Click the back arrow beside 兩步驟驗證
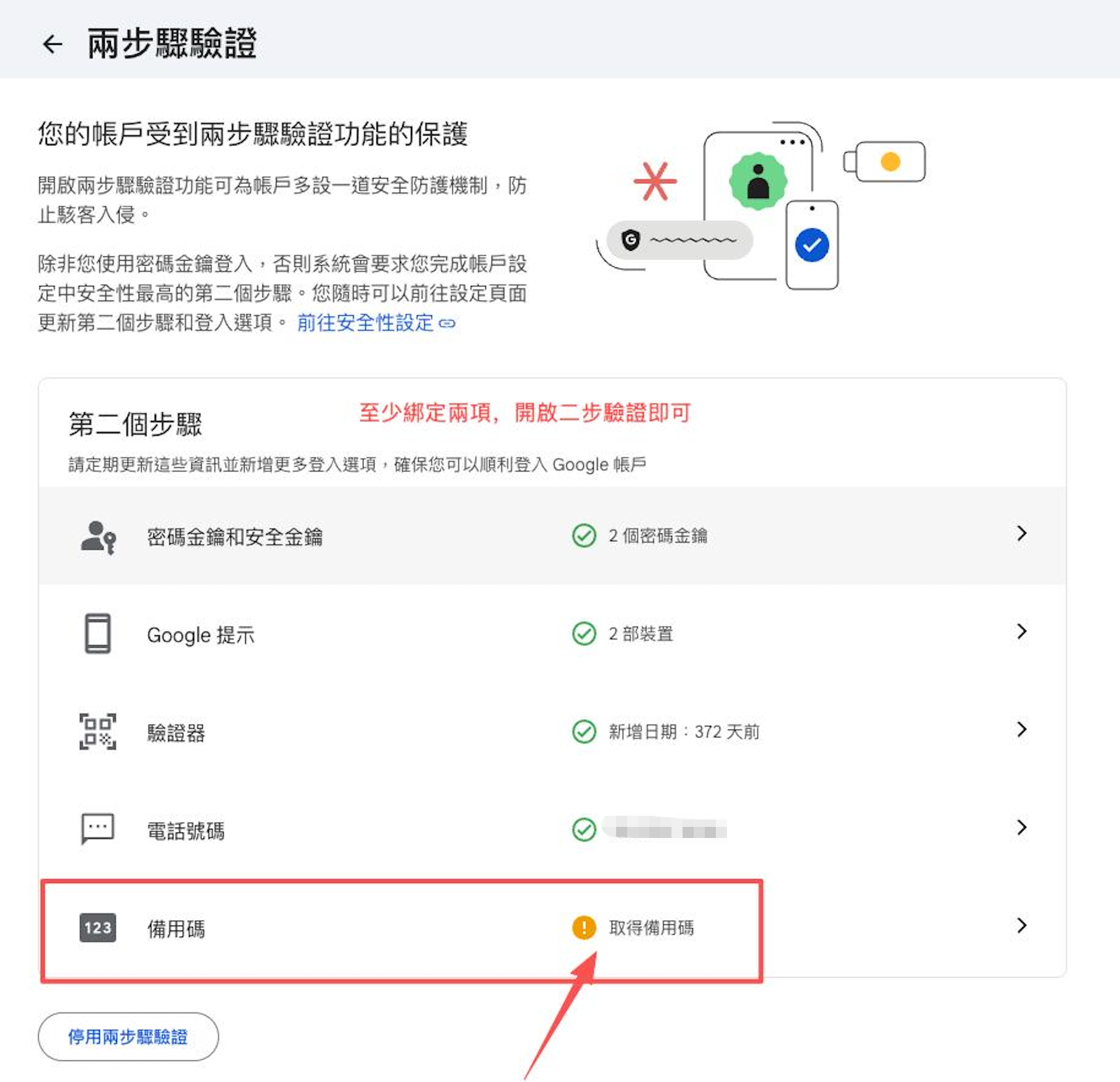Viewport: 1120px width, 1082px height. point(52,44)
